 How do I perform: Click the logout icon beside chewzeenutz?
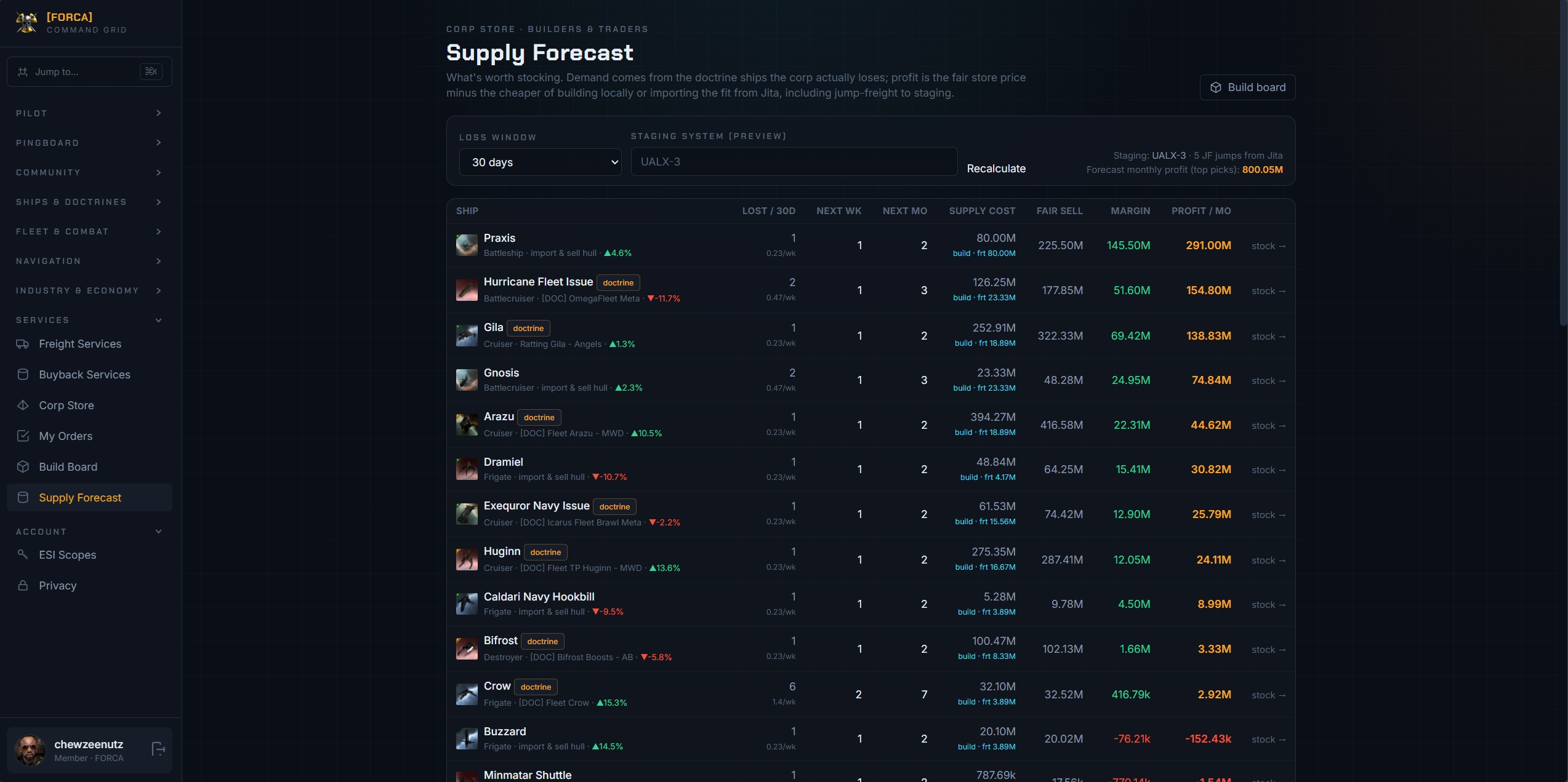tap(158, 749)
